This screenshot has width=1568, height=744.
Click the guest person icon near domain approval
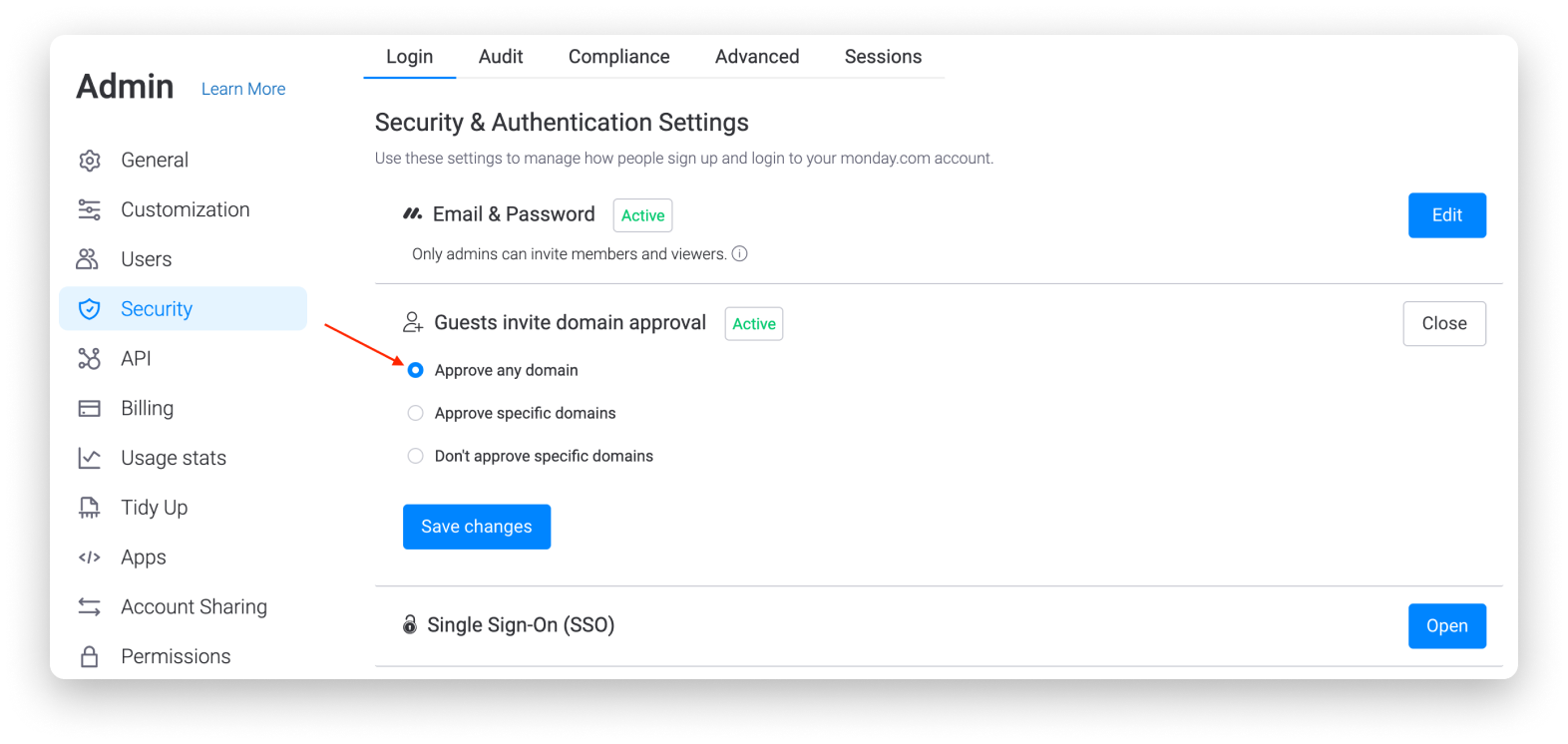pyautogui.click(x=413, y=322)
